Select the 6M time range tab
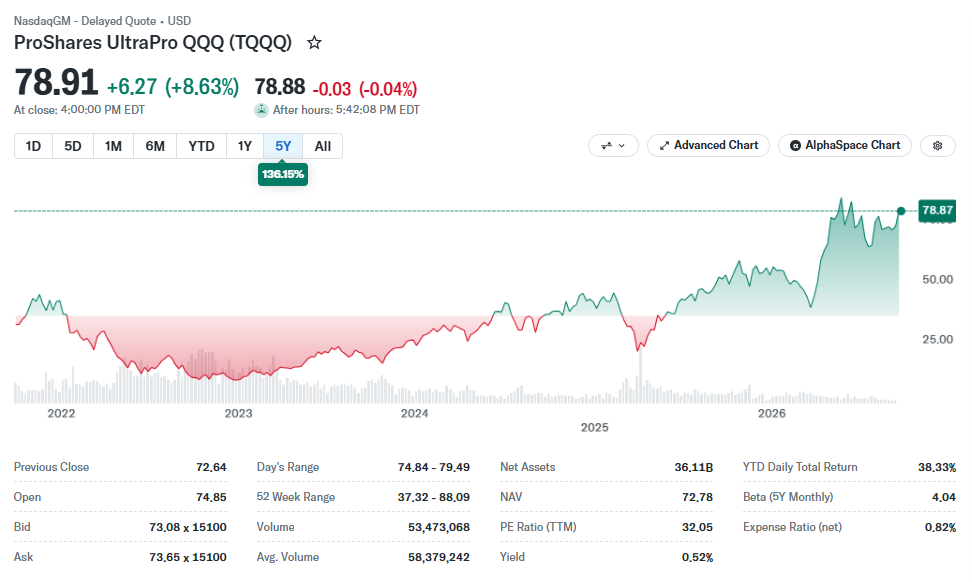Viewport: 972px width, 582px height. 155,146
